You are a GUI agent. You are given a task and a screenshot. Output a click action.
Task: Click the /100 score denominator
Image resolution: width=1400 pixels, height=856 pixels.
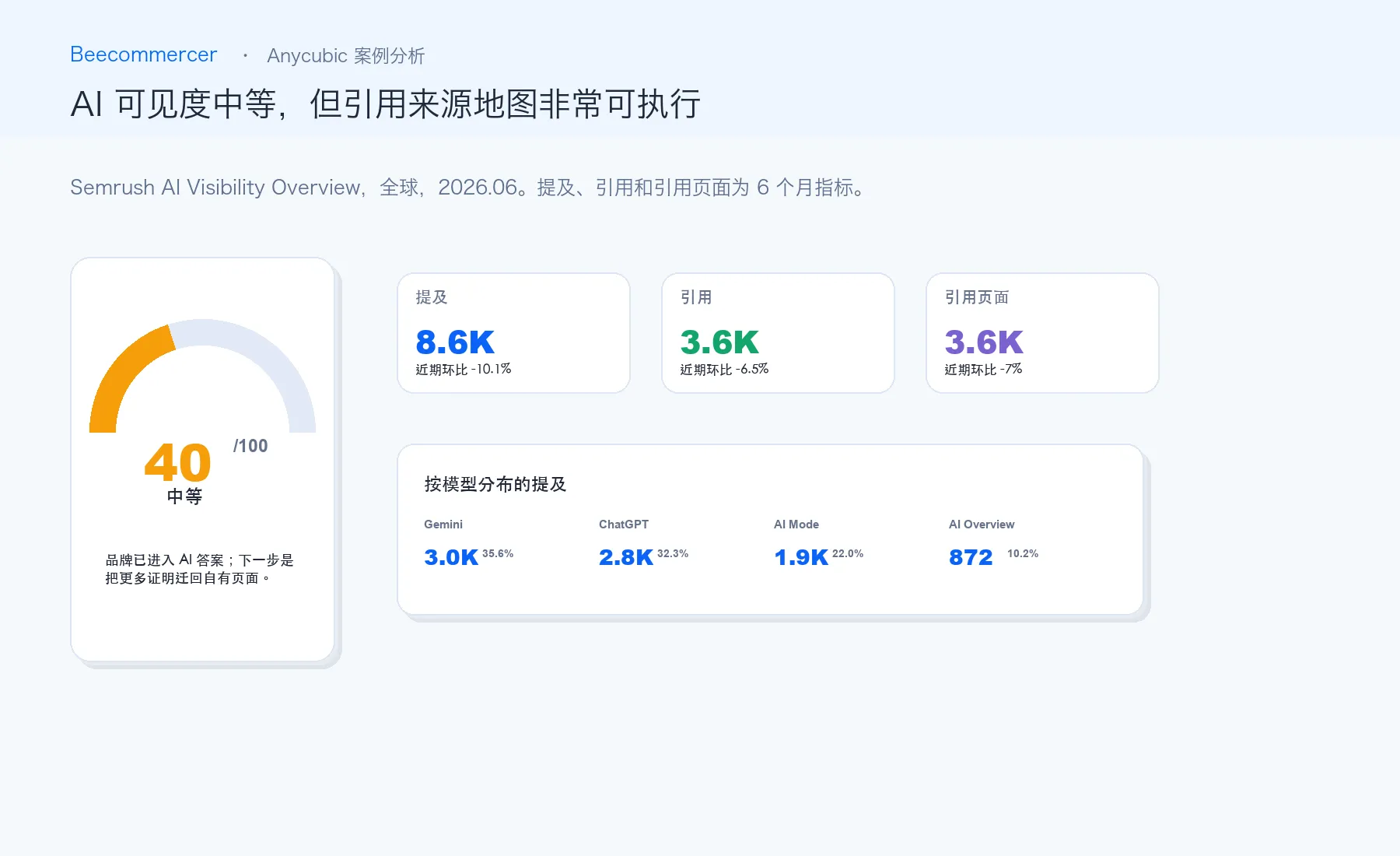[x=250, y=446]
